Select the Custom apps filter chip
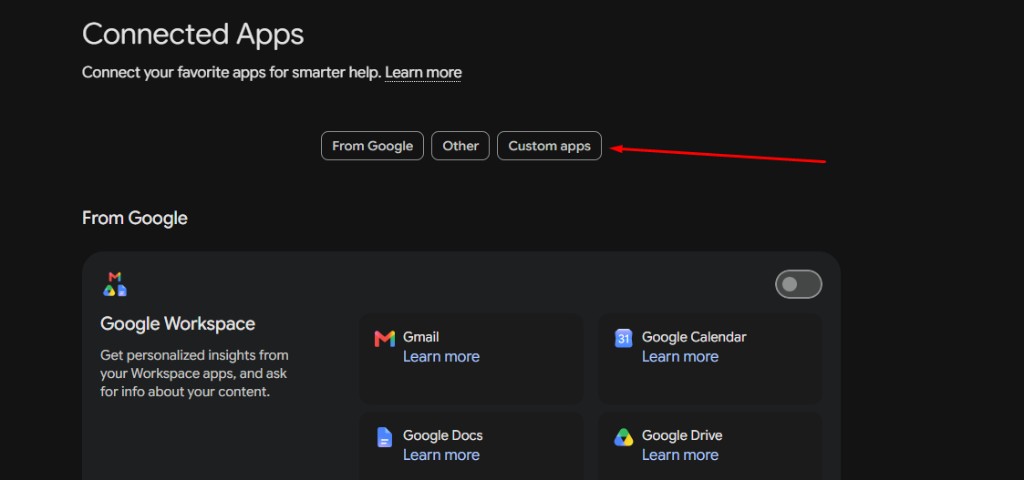This screenshot has width=1024, height=480. click(x=549, y=146)
